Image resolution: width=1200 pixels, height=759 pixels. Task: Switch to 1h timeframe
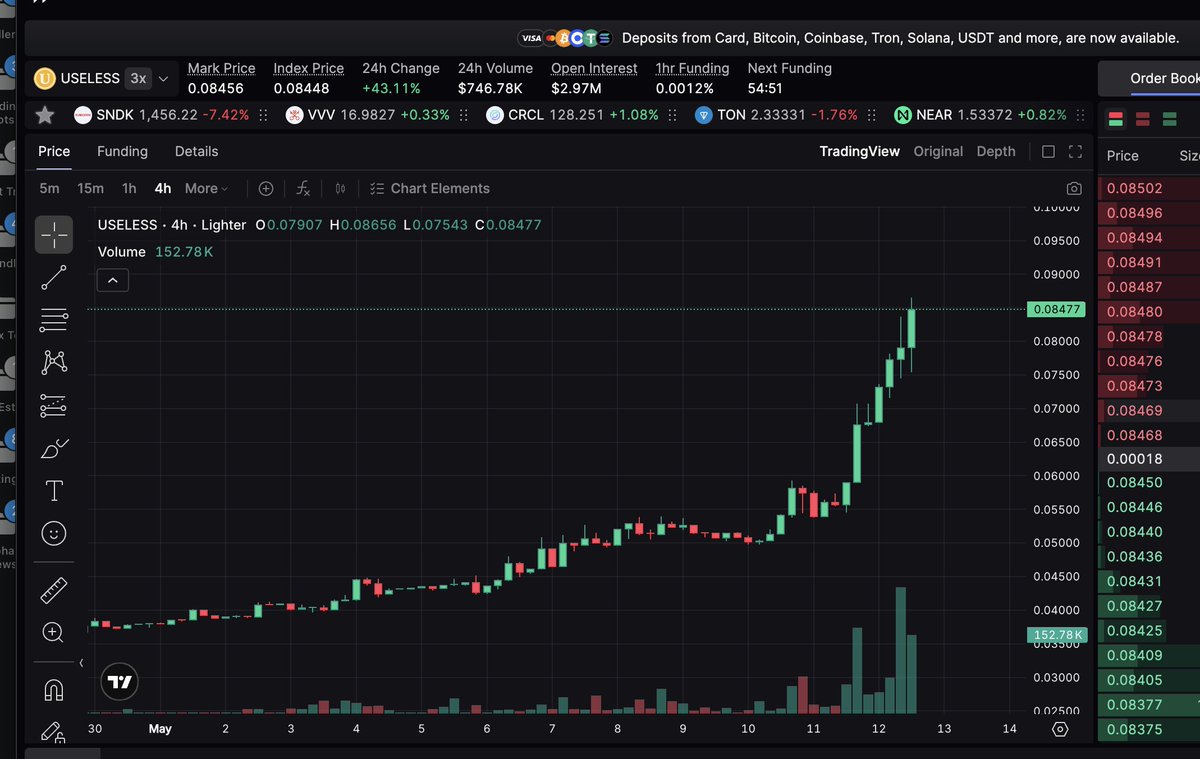pos(129,188)
